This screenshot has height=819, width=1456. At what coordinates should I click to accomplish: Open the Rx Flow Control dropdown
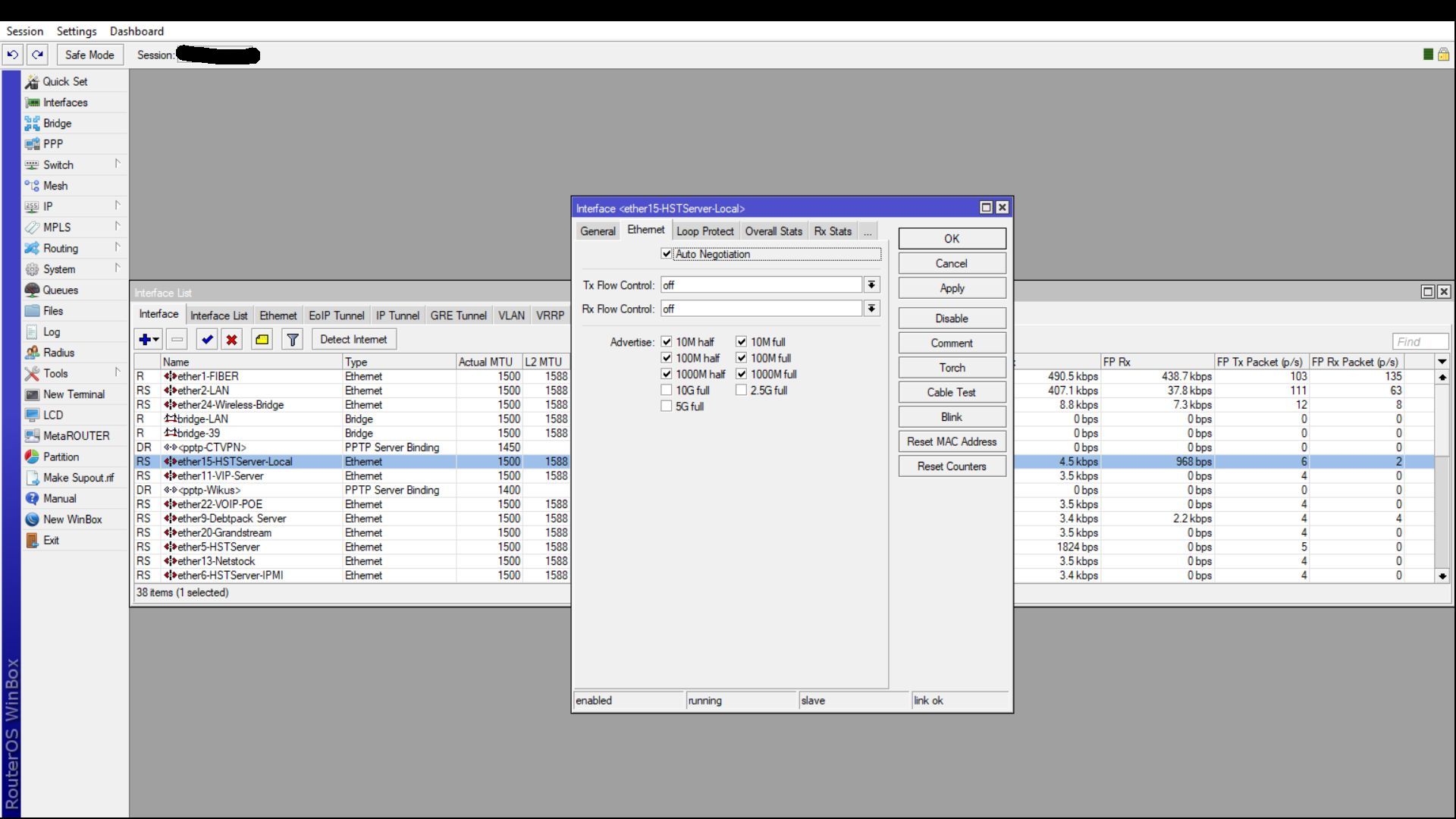point(872,309)
